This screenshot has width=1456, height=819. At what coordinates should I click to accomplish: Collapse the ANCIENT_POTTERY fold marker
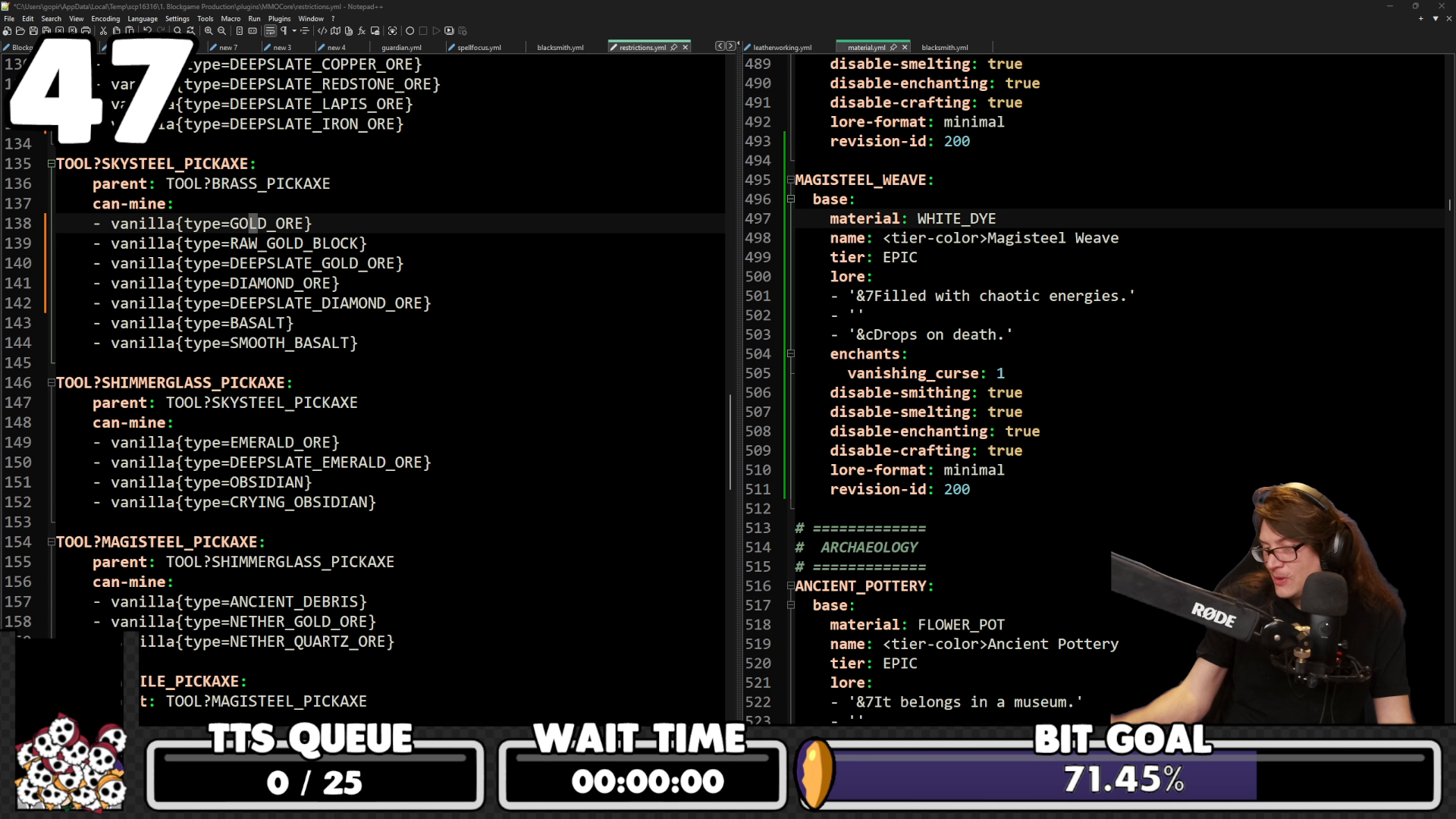(x=790, y=586)
